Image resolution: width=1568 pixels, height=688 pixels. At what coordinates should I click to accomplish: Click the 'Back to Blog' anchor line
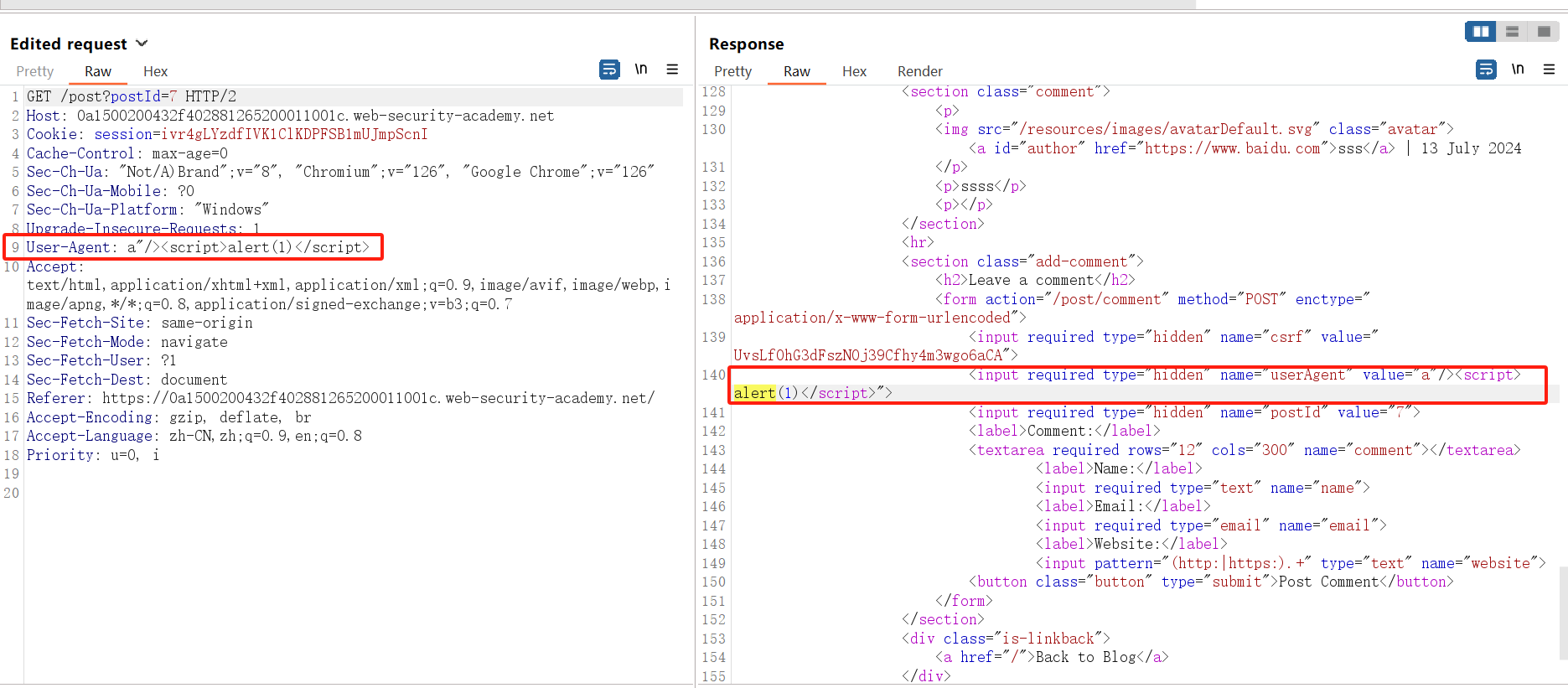1052,657
